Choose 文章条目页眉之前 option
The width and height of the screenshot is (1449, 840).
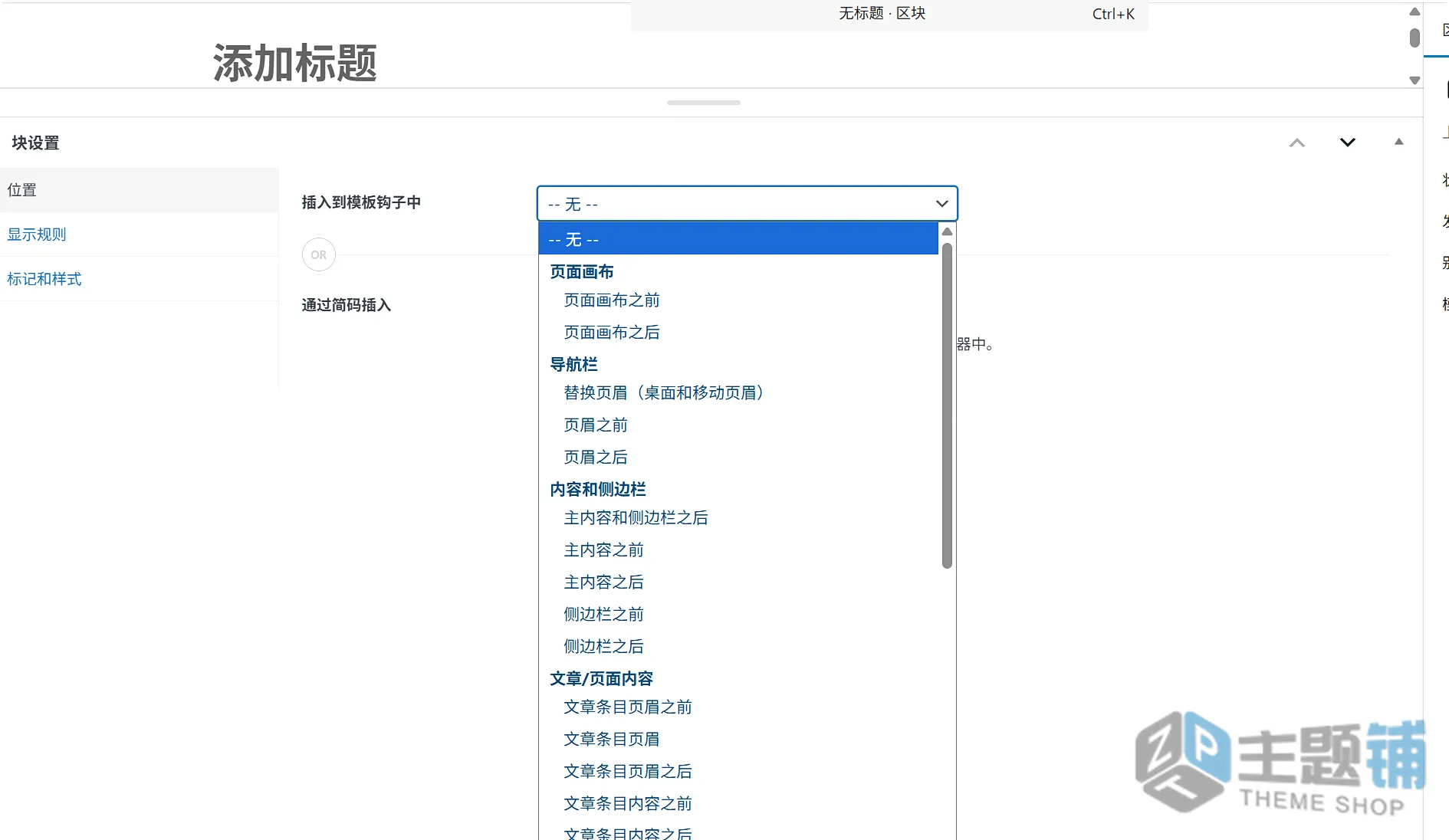pos(627,707)
